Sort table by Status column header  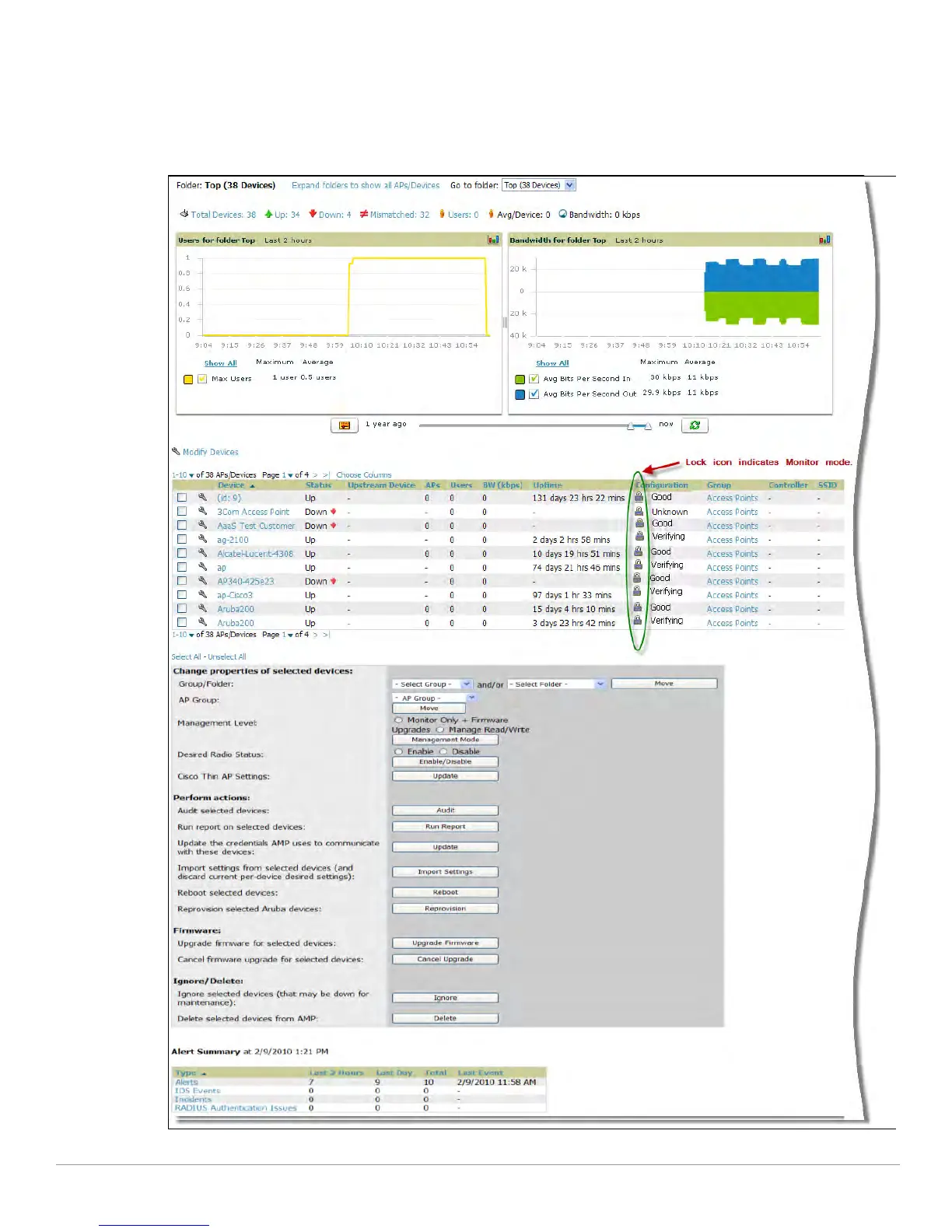click(318, 485)
